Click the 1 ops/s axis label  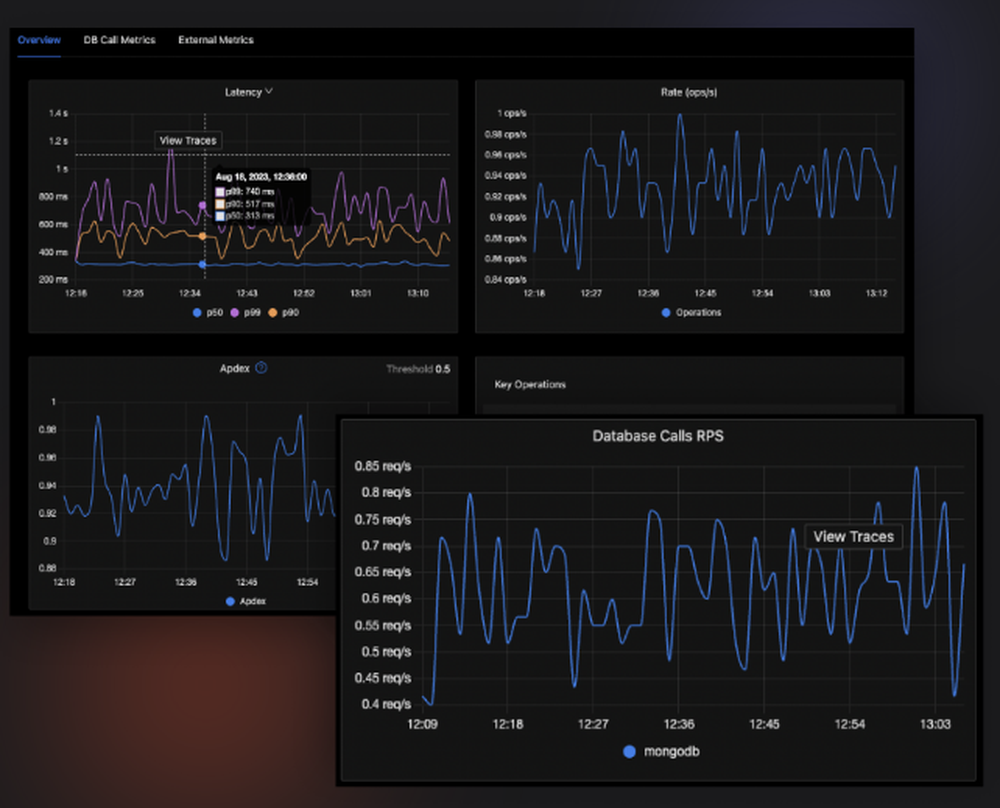(512, 114)
